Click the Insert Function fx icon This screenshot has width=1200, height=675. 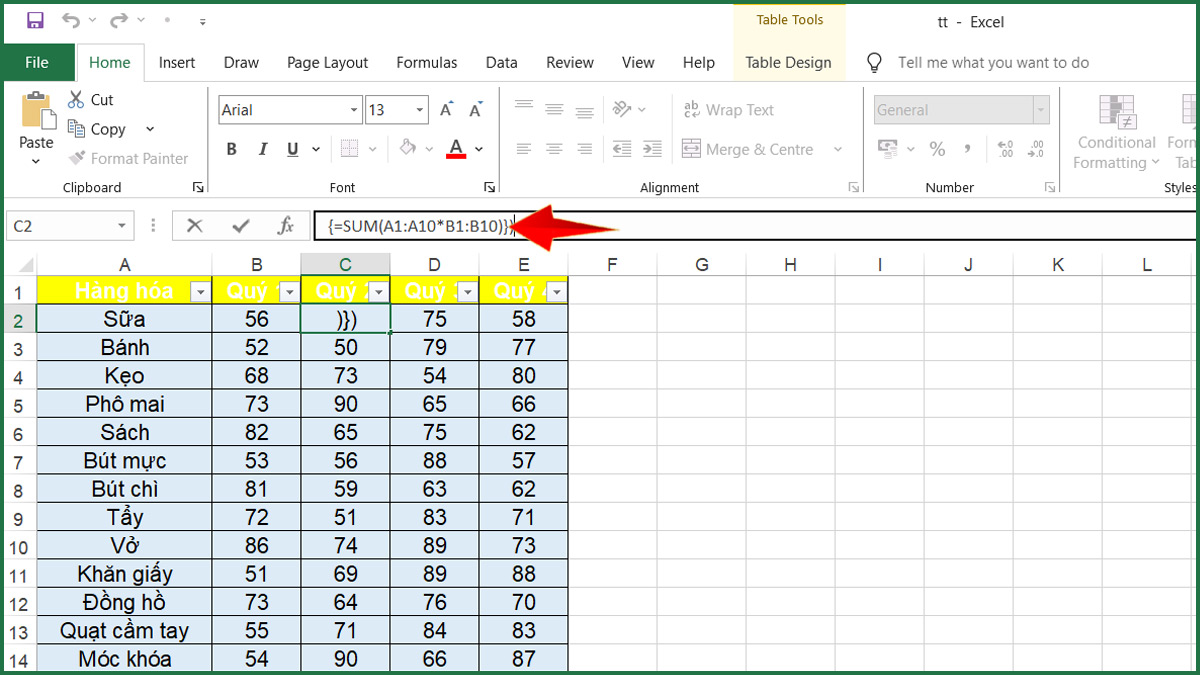285,226
